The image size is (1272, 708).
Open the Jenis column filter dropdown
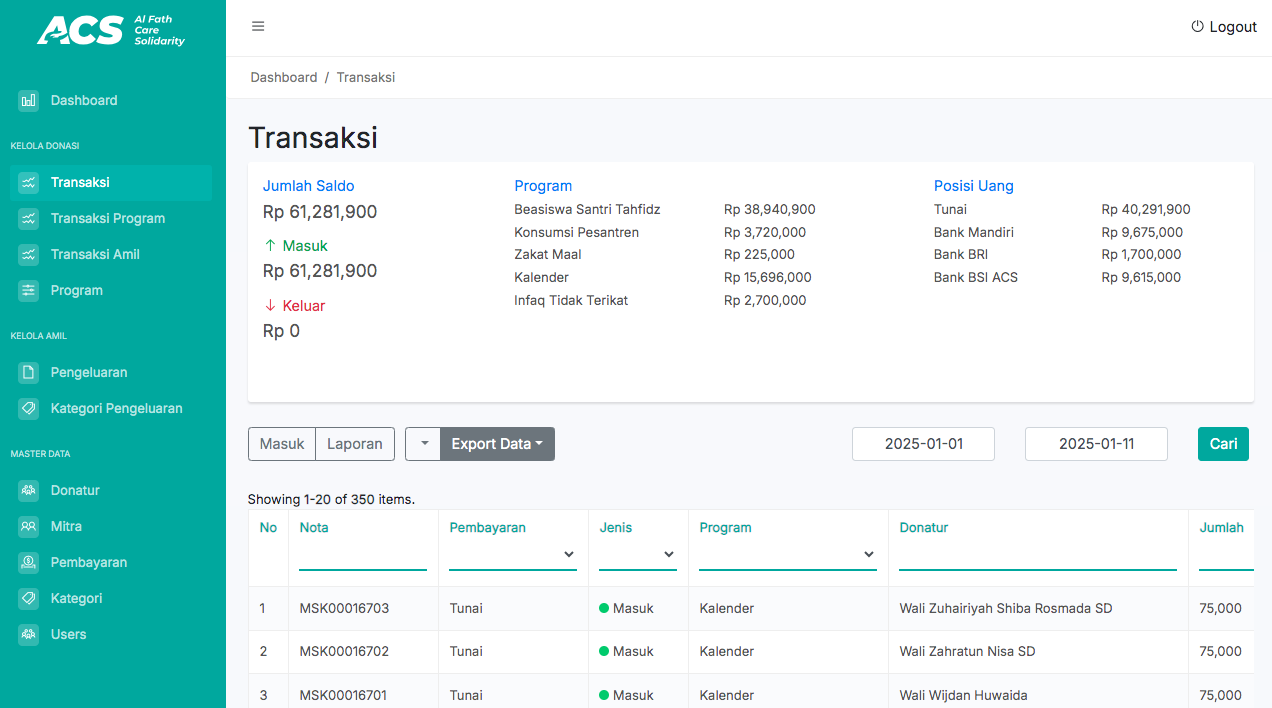638,554
